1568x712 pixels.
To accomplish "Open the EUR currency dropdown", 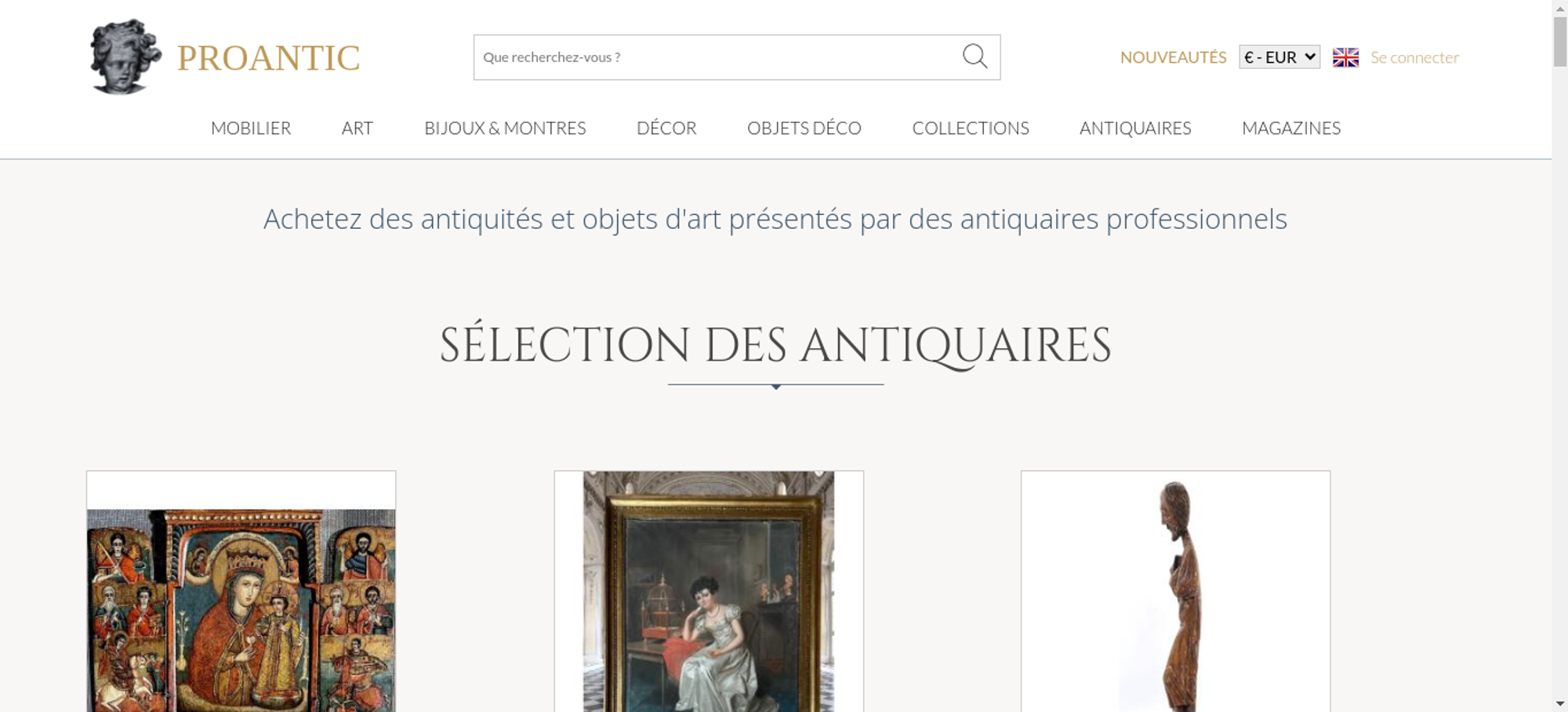I will tap(1279, 57).
